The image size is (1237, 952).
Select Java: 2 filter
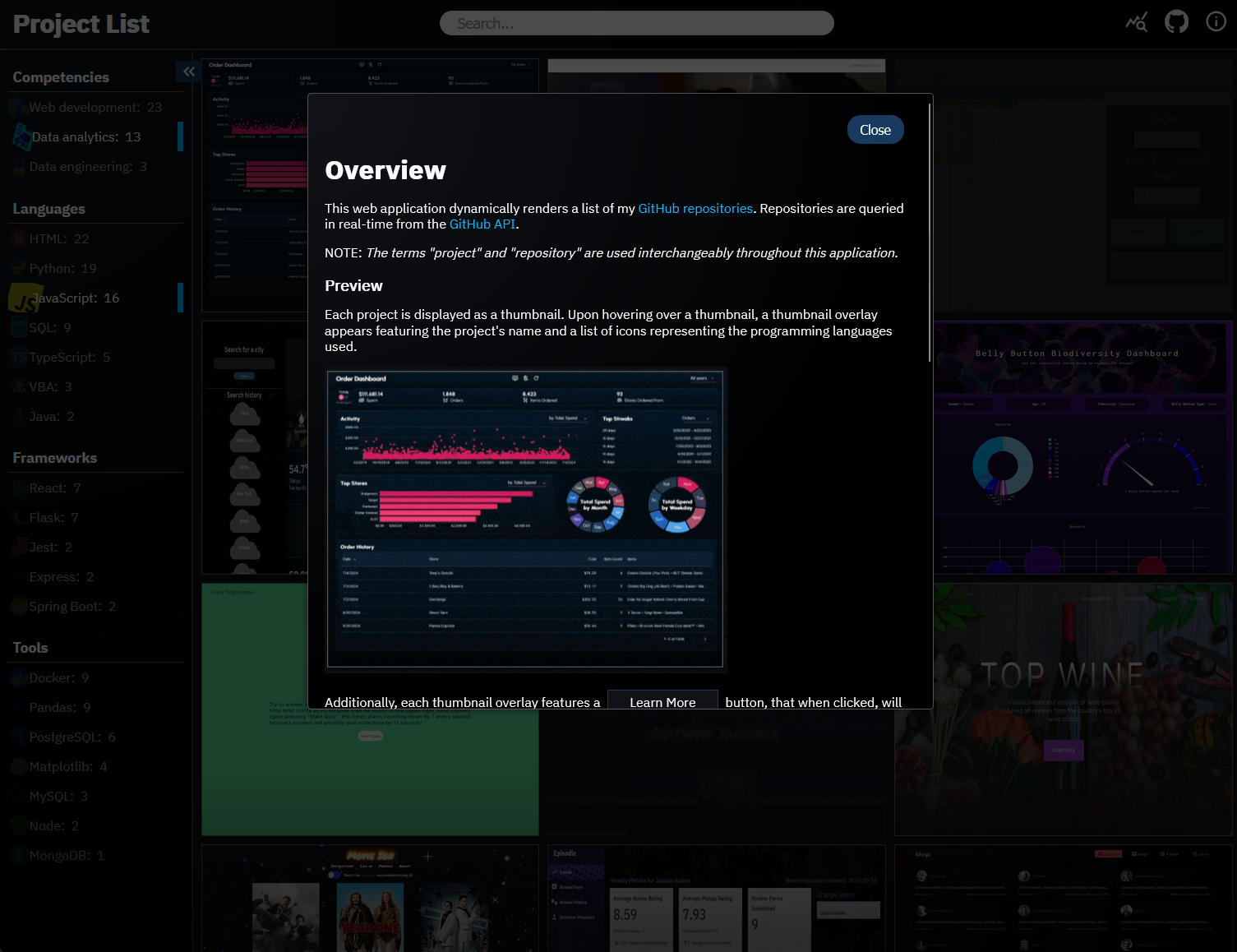coord(95,417)
